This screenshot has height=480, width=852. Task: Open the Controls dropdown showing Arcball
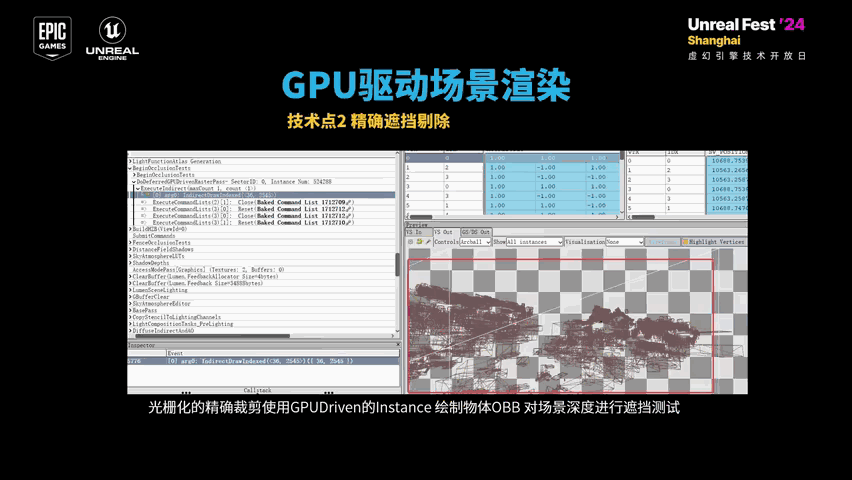tap(475, 242)
